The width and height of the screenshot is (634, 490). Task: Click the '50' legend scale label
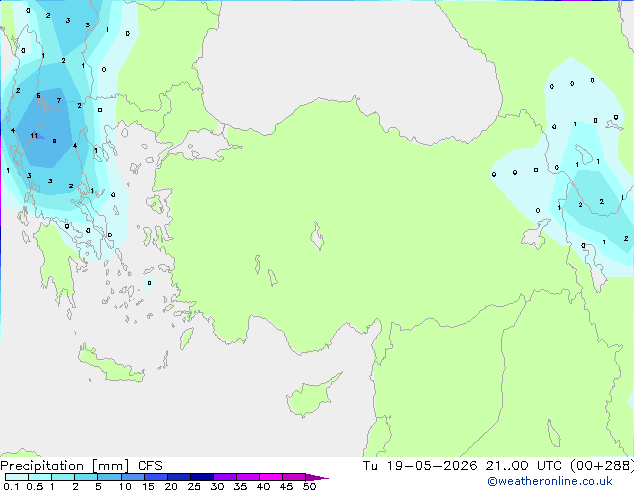[309, 486]
